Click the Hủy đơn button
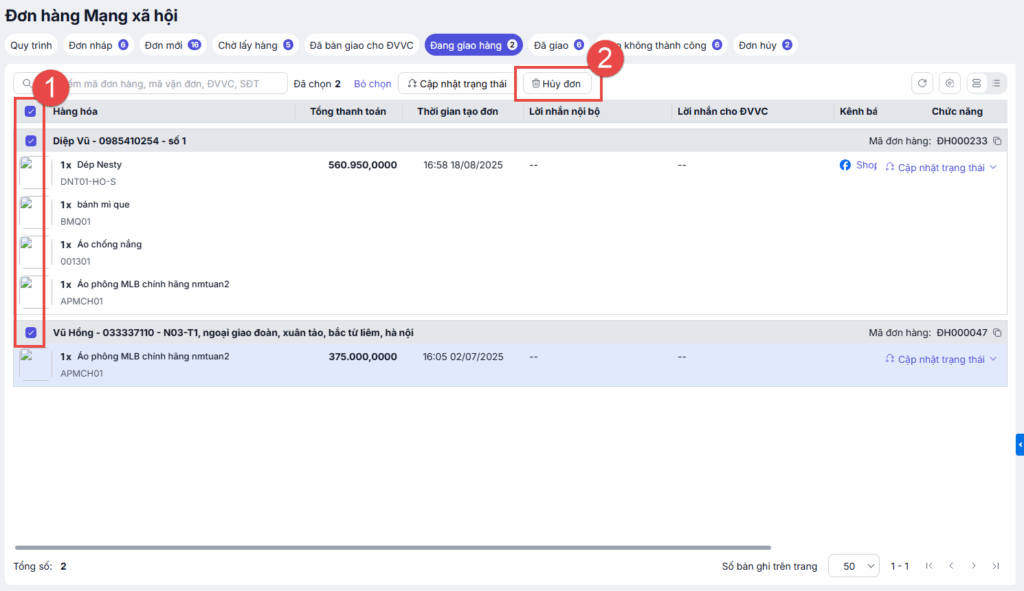This screenshot has height=591, width=1024. (557, 84)
